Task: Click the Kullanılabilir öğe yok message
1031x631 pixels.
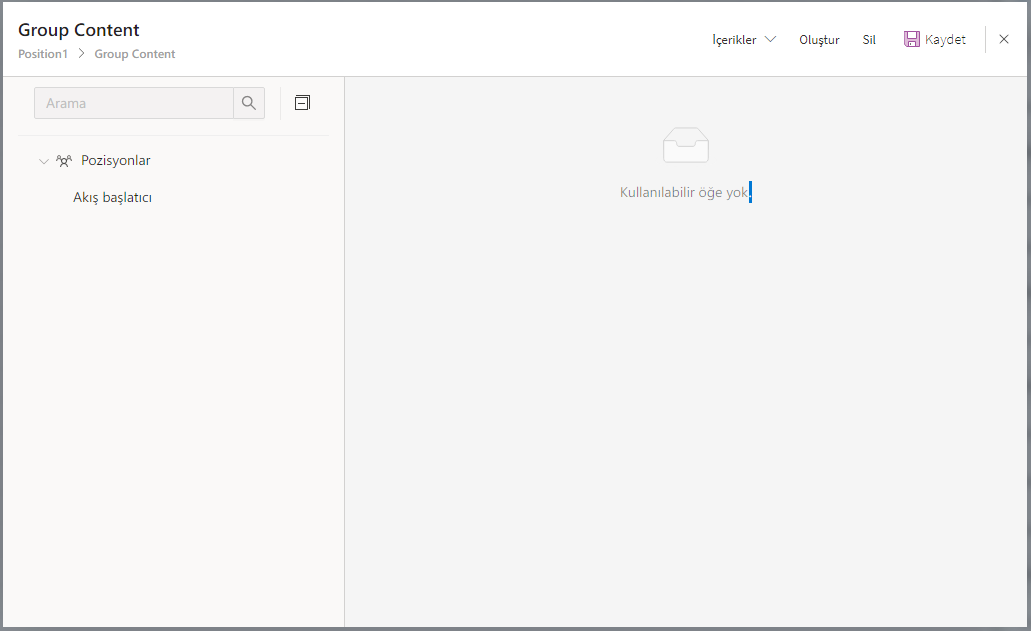Action: pyautogui.click(x=684, y=192)
